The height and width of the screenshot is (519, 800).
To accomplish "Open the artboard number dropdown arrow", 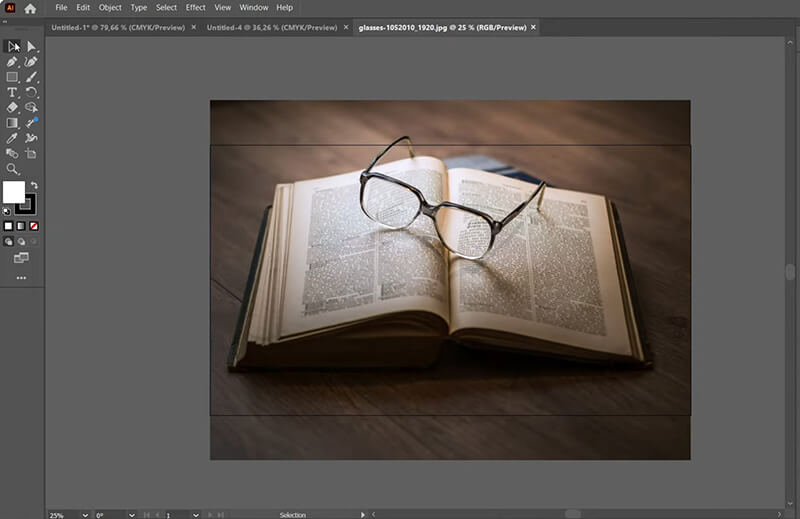I will tap(195, 515).
